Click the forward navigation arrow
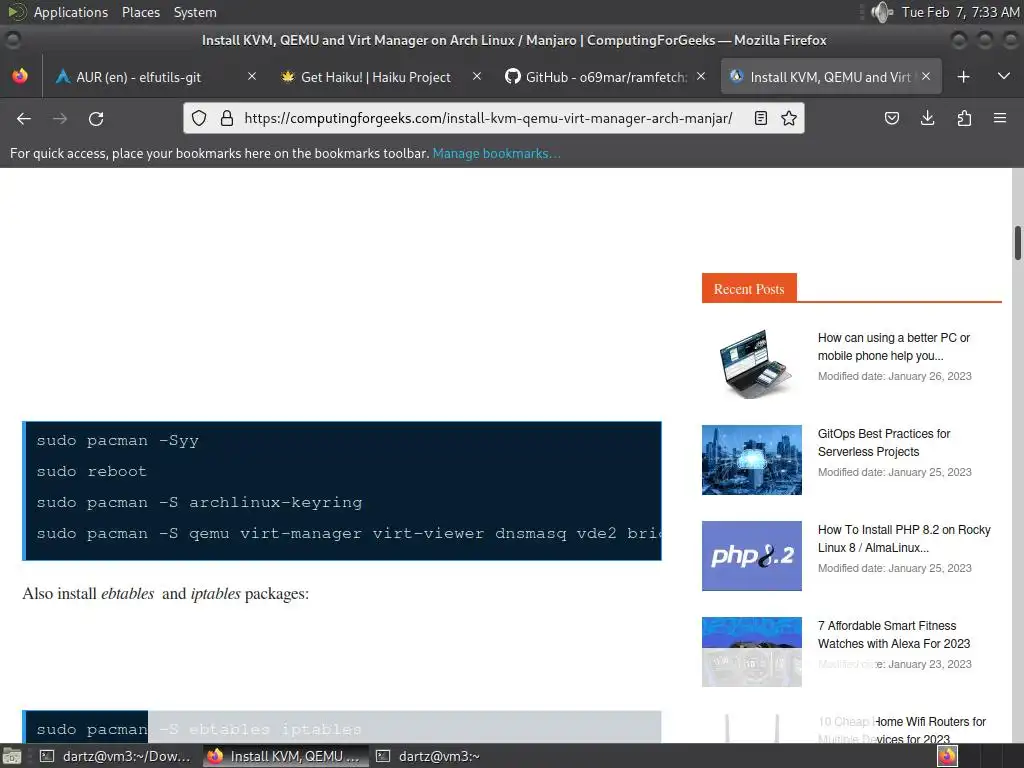This screenshot has width=1024, height=768. coord(59,118)
